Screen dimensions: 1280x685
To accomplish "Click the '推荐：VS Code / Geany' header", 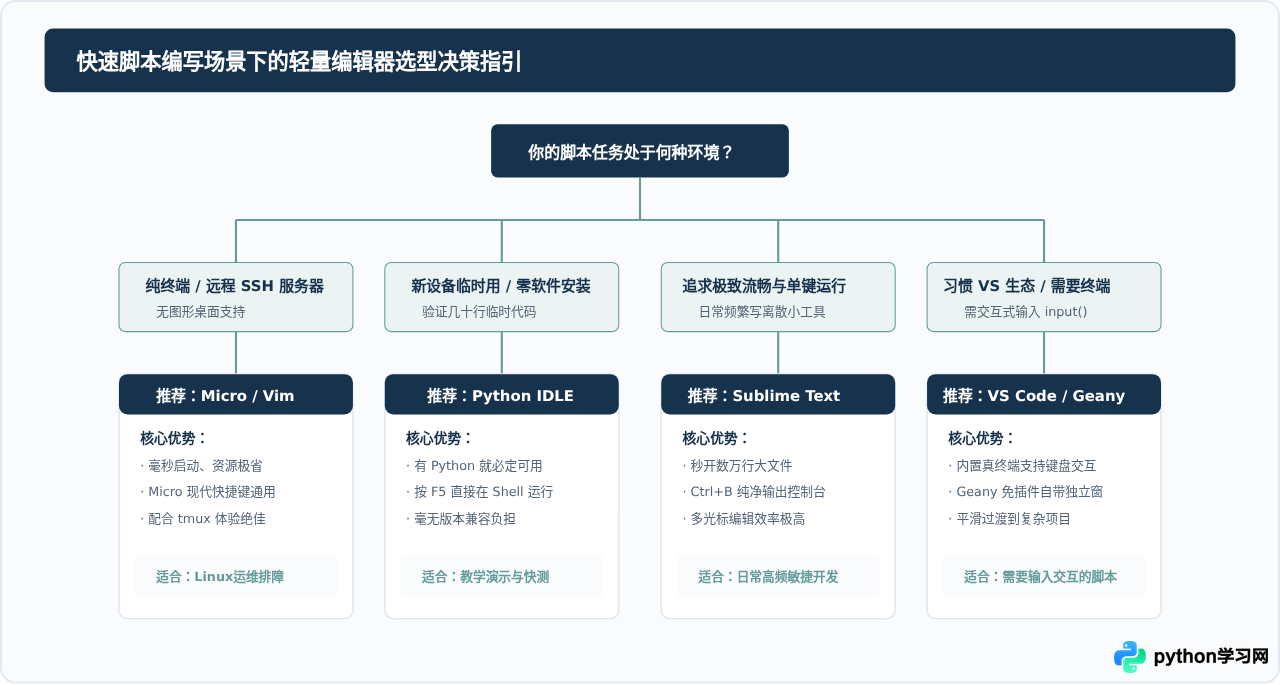I will [x=1044, y=395].
